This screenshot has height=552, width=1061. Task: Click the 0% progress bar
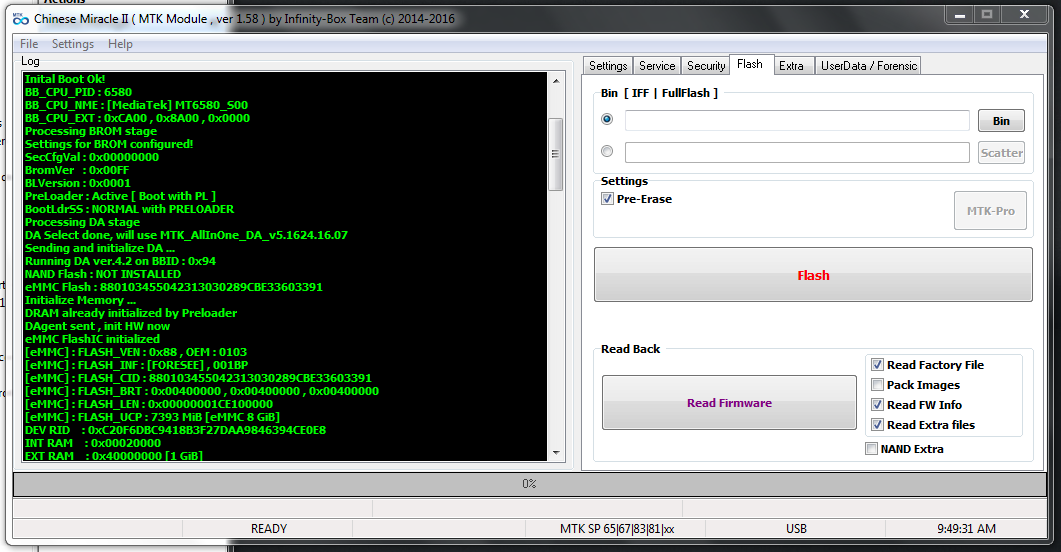530,484
